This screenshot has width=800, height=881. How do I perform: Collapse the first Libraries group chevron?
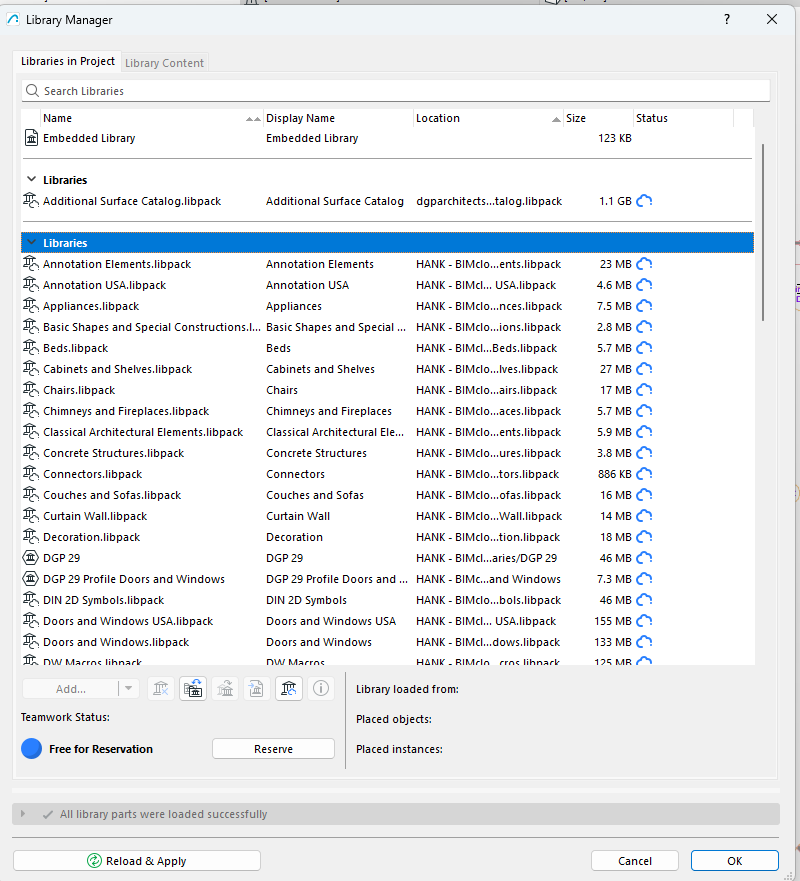coord(31,179)
